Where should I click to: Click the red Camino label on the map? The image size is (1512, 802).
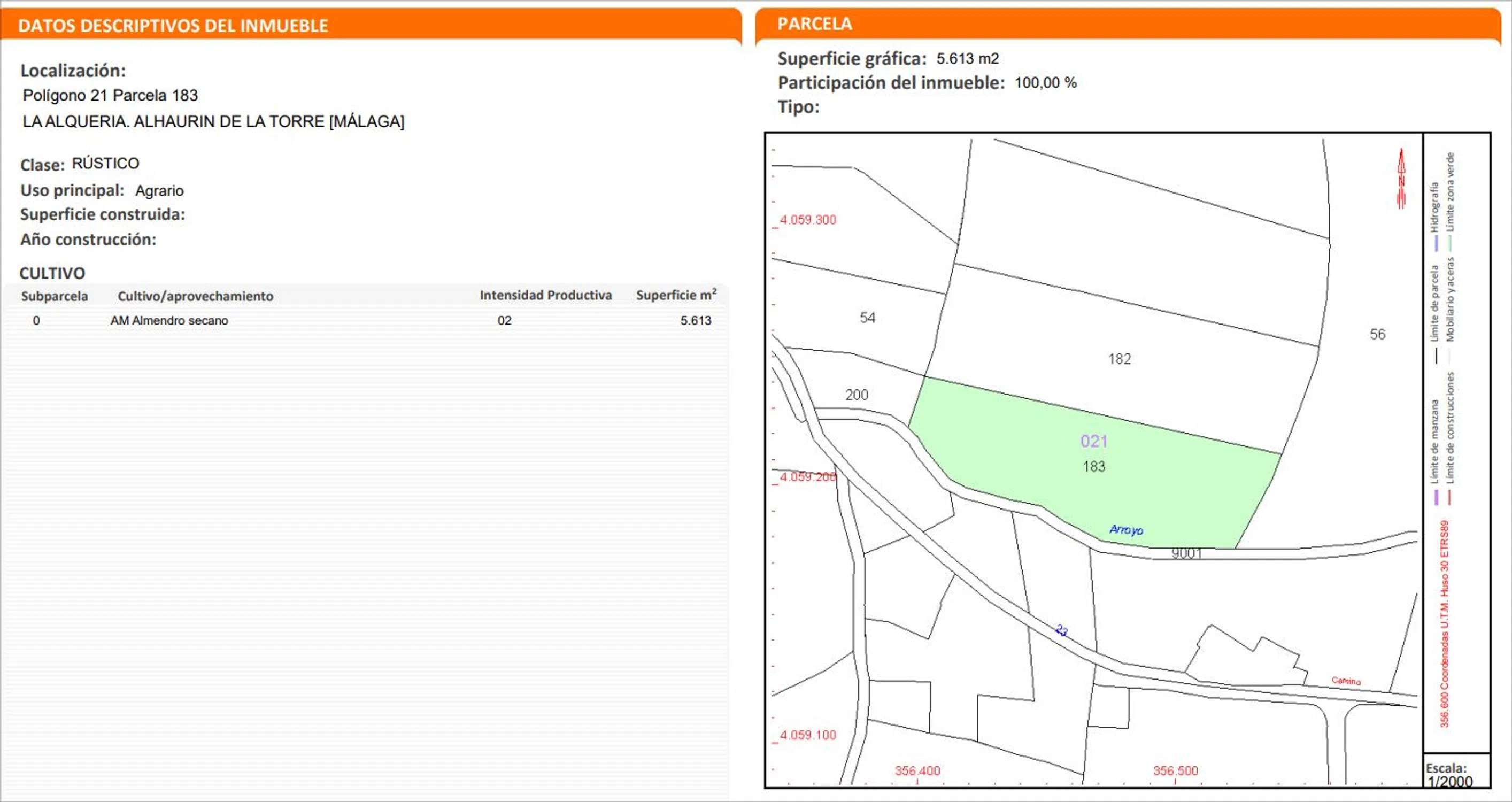(1345, 681)
